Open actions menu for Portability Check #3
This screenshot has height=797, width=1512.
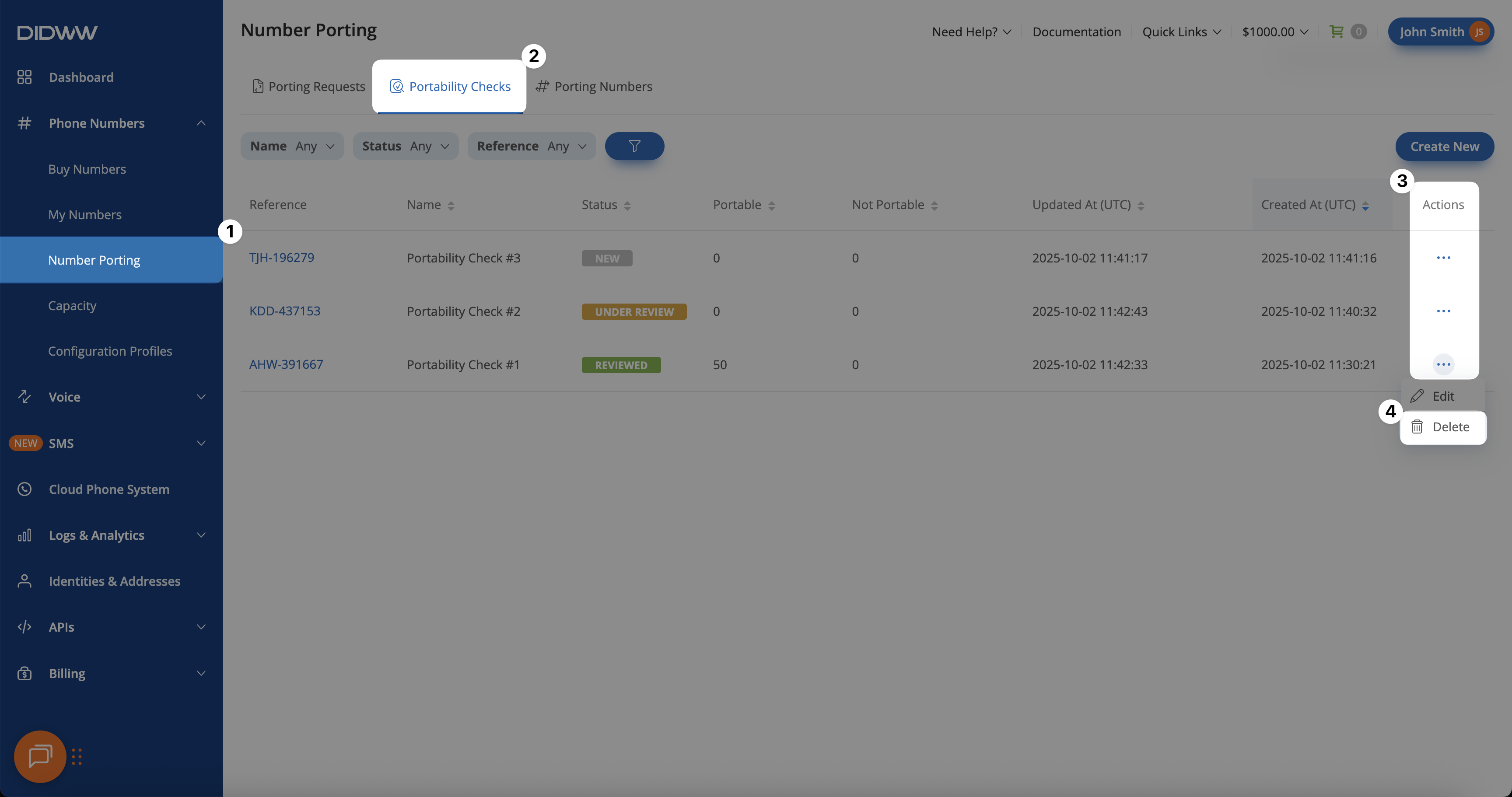click(x=1443, y=258)
